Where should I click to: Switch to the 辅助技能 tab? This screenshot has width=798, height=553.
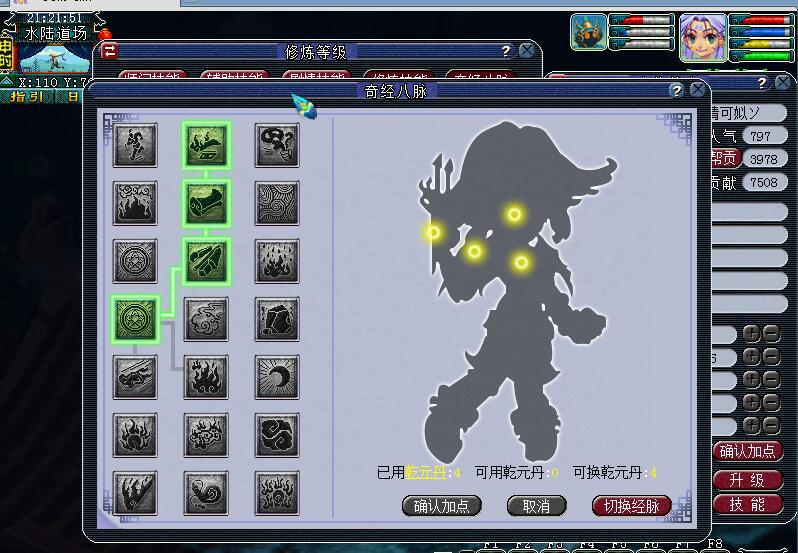coord(235,76)
